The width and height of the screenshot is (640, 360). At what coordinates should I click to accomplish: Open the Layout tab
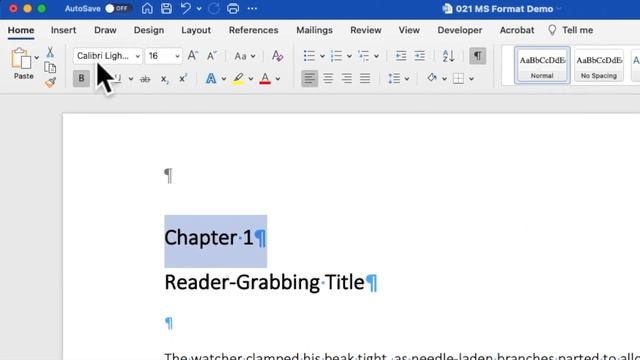click(196, 30)
